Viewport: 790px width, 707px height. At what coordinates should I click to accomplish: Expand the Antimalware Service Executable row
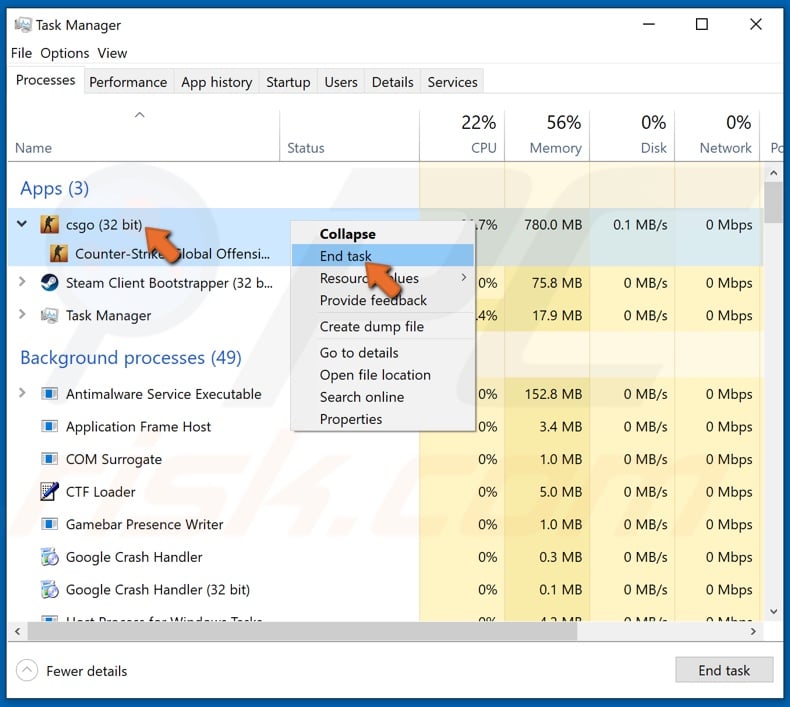[22, 393]
